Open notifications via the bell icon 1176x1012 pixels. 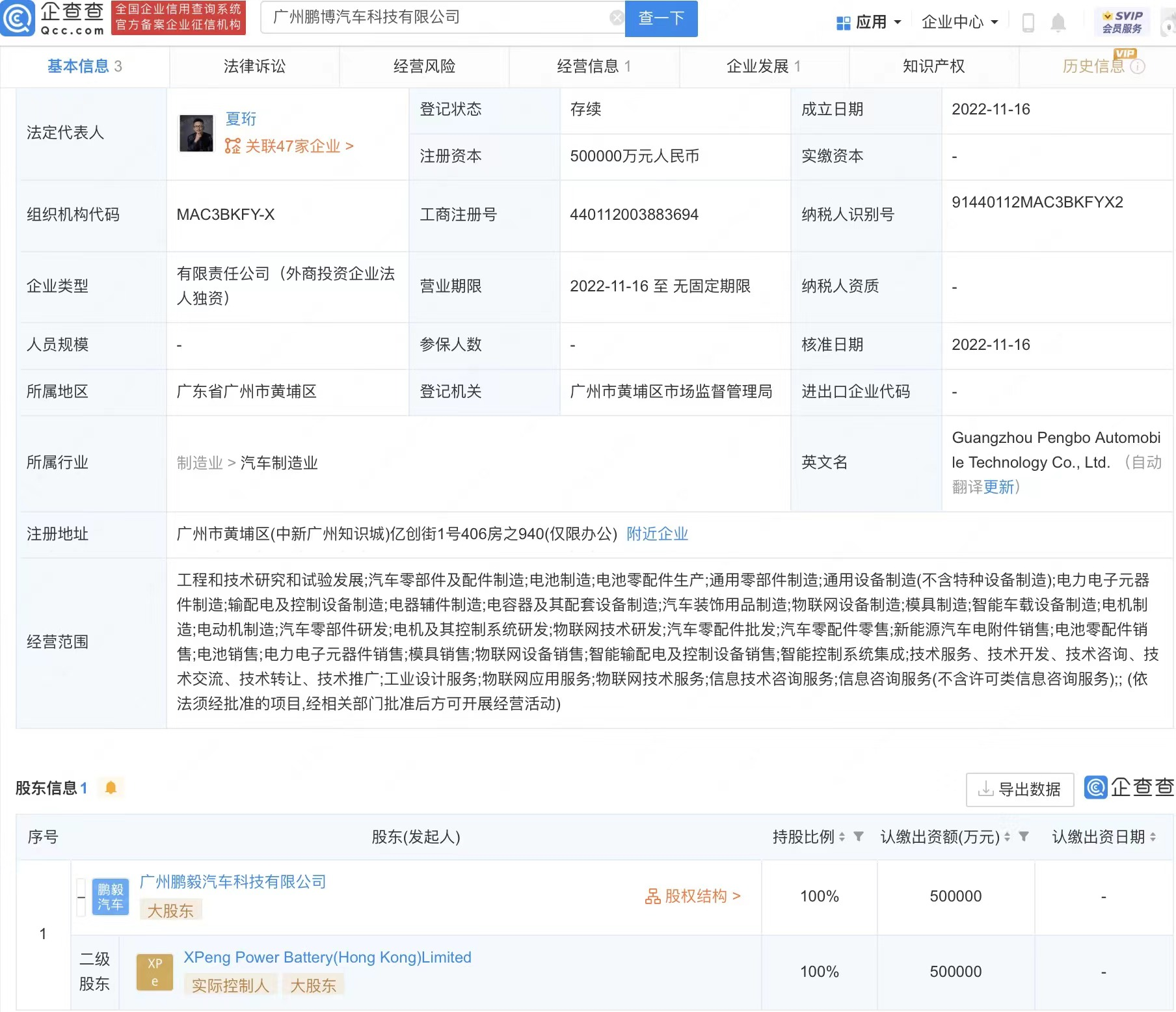(x=1060, y=21)
